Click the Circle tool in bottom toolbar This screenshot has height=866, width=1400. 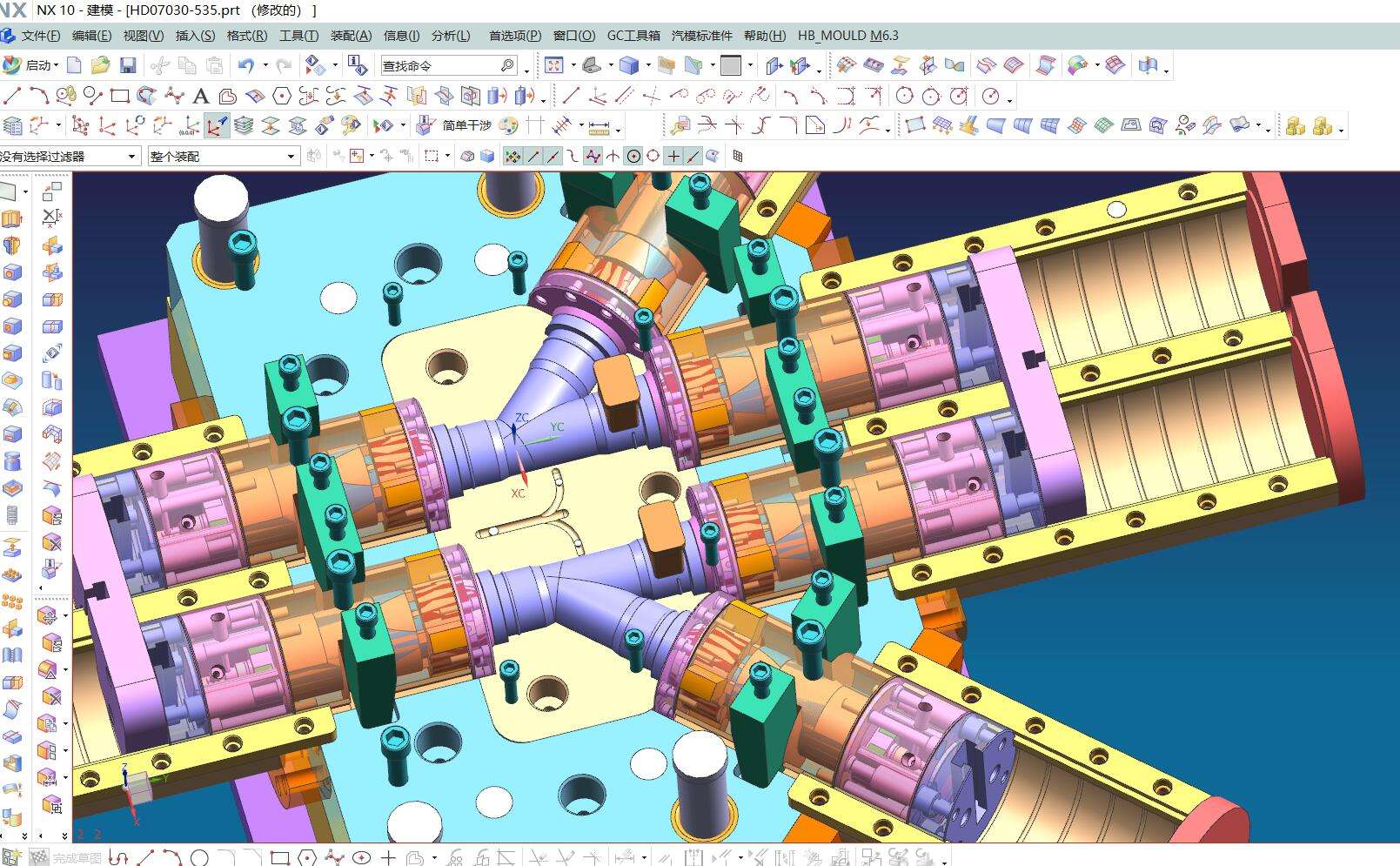click(199, 857)
